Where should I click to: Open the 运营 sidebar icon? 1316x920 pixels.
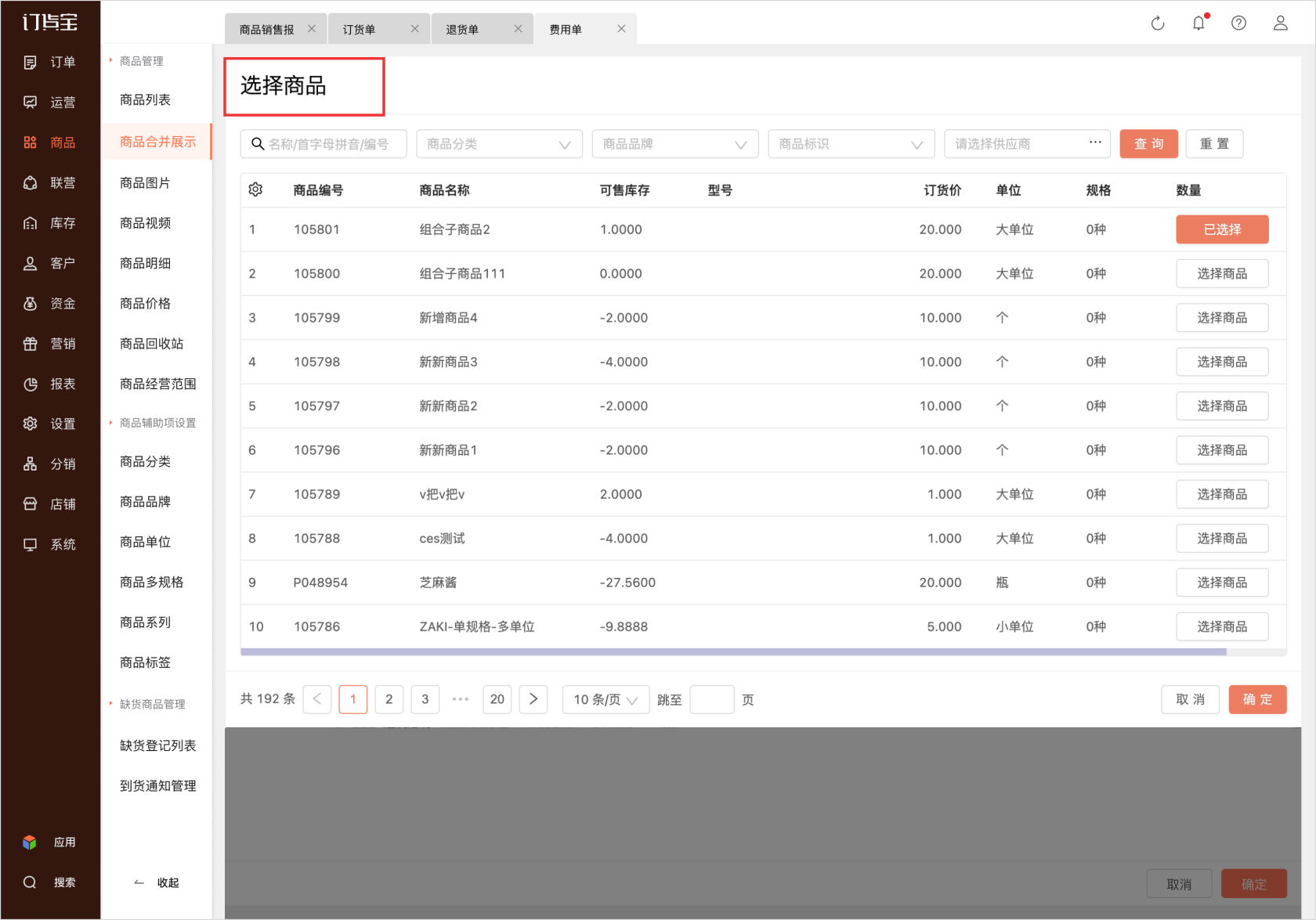(x=30, y=102)
